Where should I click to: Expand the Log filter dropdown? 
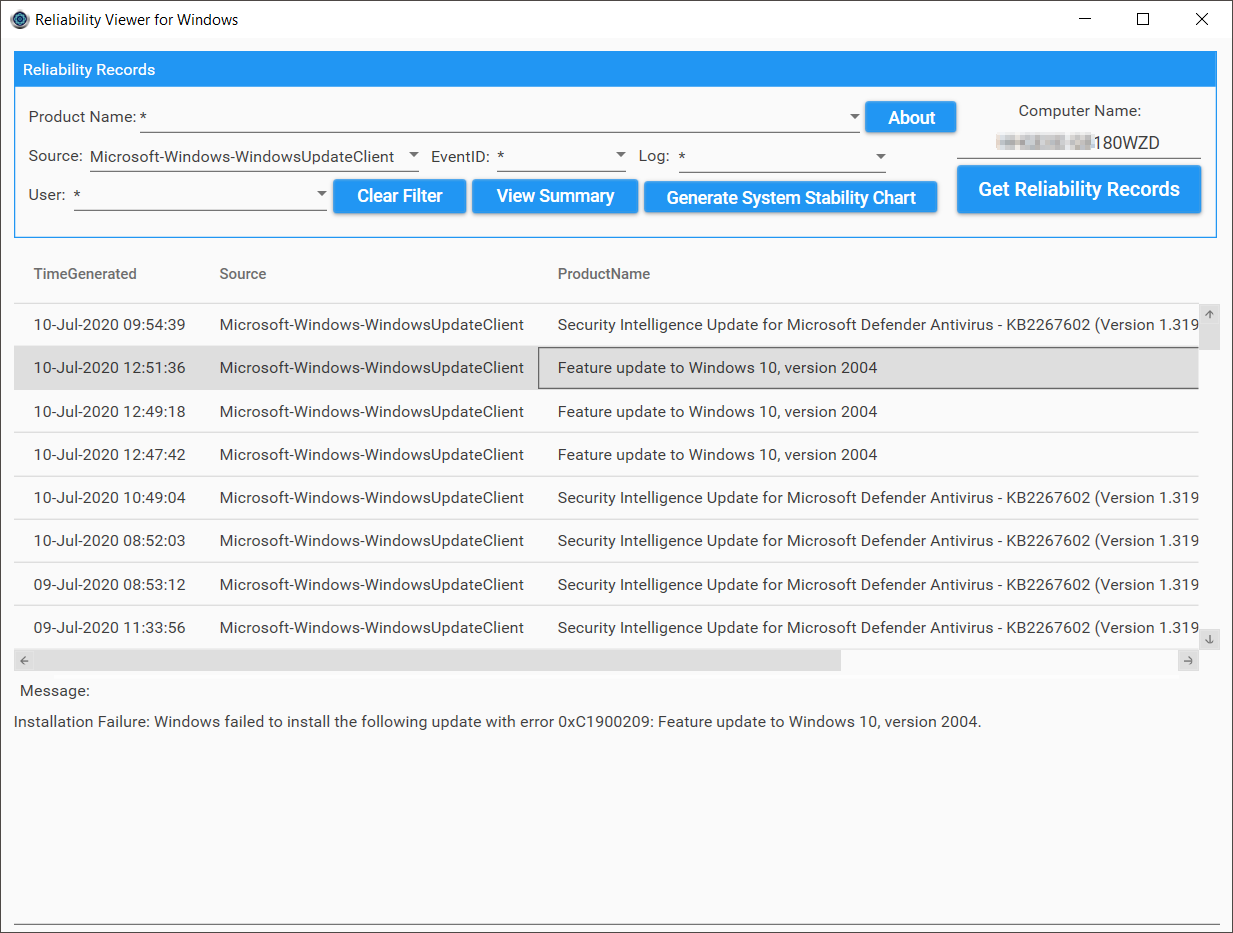point(881,156)
